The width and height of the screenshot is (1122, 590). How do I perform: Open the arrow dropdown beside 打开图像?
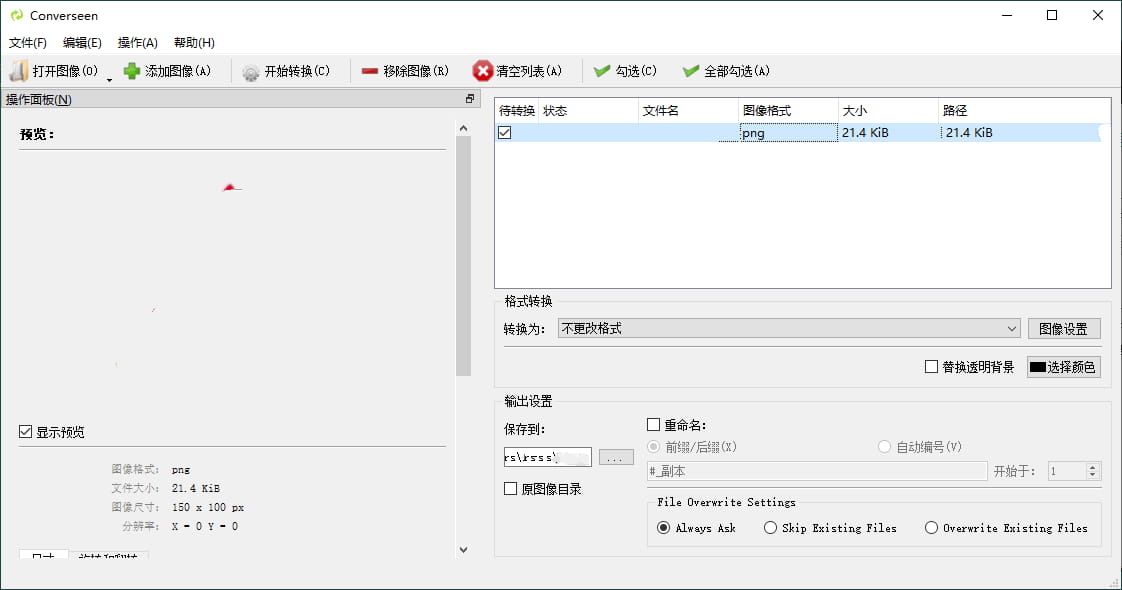(x=109, y=79)
